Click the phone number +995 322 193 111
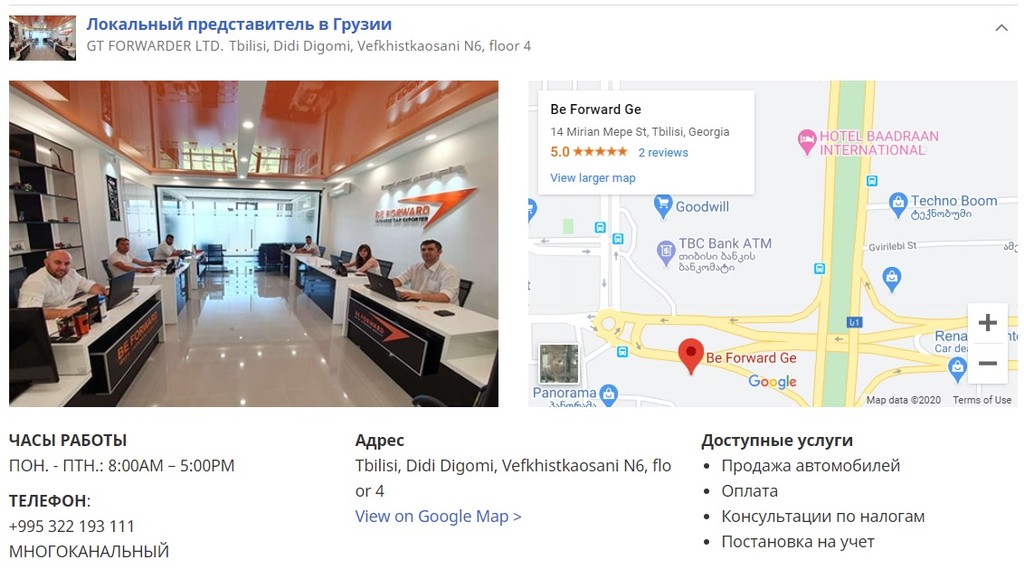 tap(72, 526)
